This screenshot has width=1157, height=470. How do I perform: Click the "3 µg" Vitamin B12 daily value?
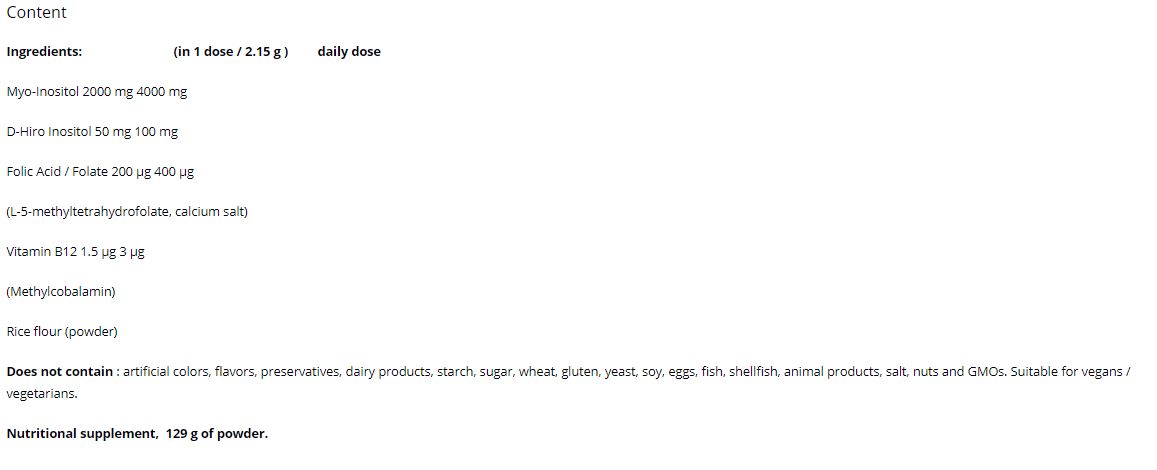click(x=132, y=252)
